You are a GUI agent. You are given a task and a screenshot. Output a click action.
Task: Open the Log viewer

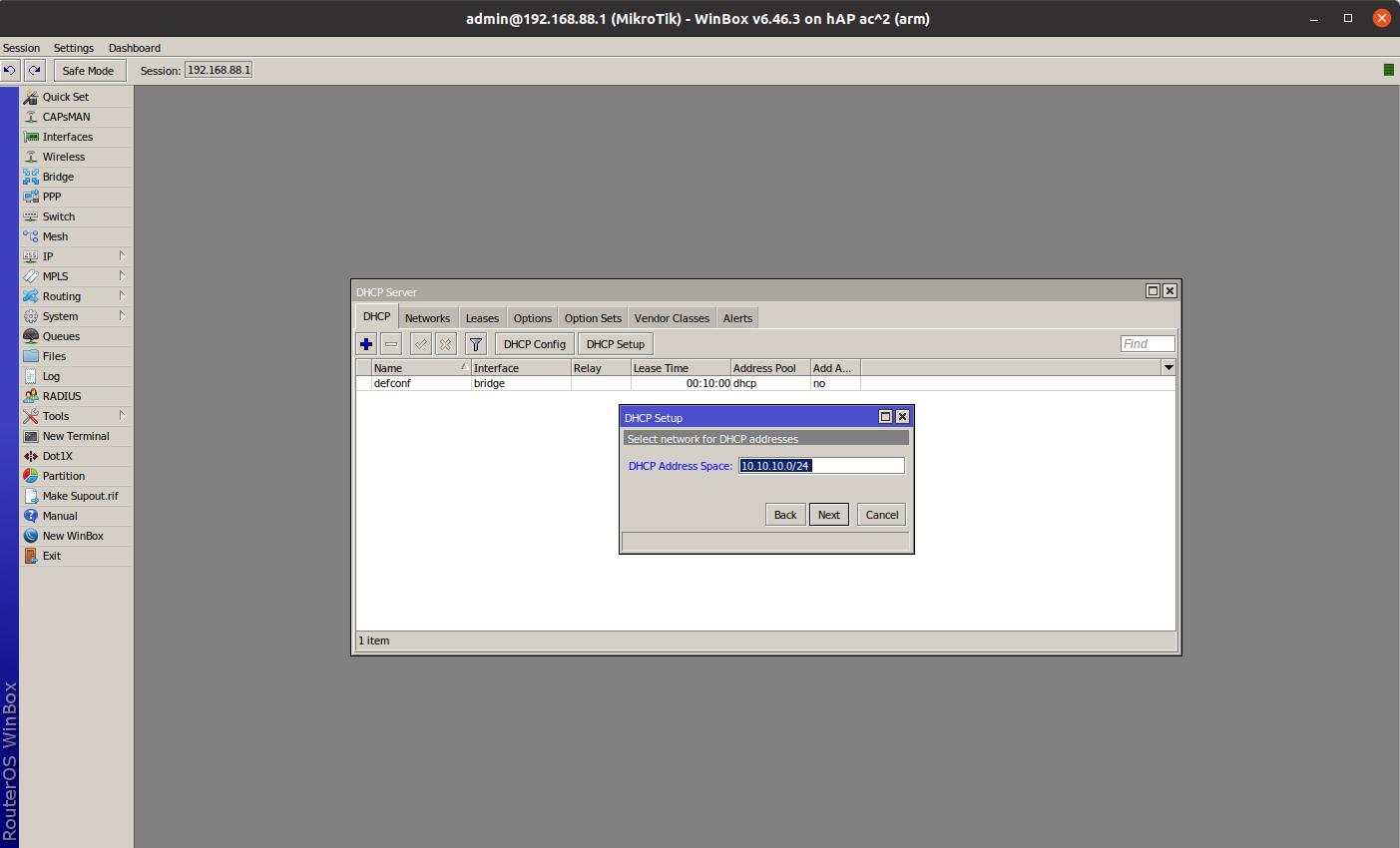pos(76,376)
